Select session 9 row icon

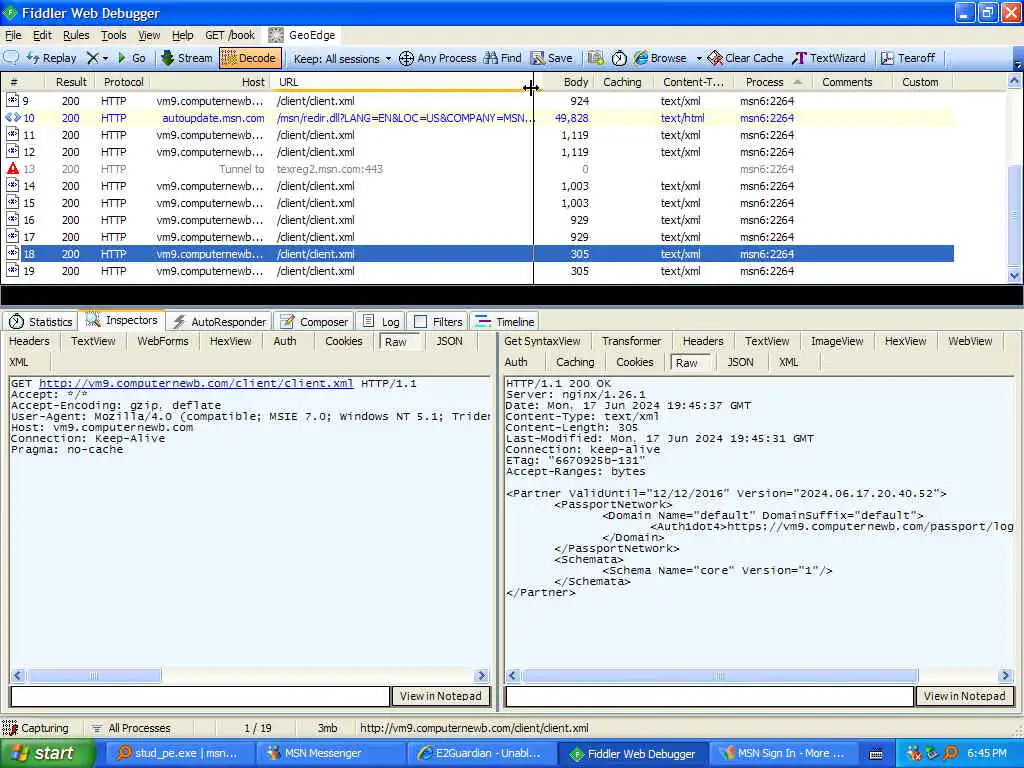[12, 101]
